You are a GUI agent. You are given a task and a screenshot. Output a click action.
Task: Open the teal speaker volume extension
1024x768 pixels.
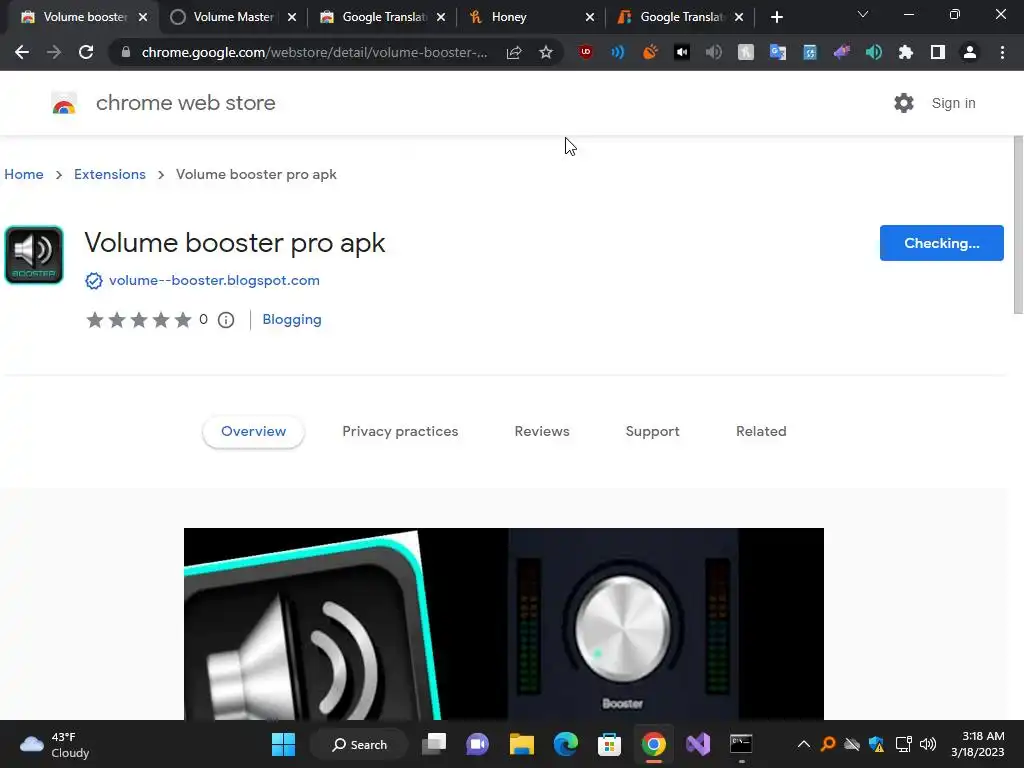[874, 52]
